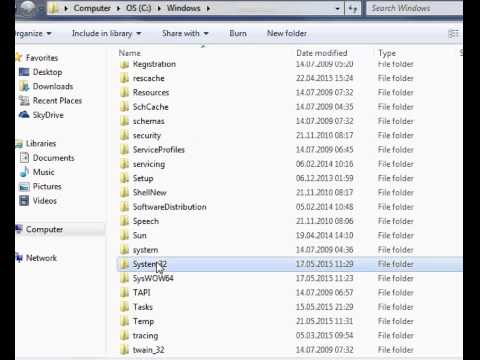The height and width of the screenshot is (360, 480).
Task: Sort by the Date modified column header
Action: pyautogui.click(x=322, y=53)
